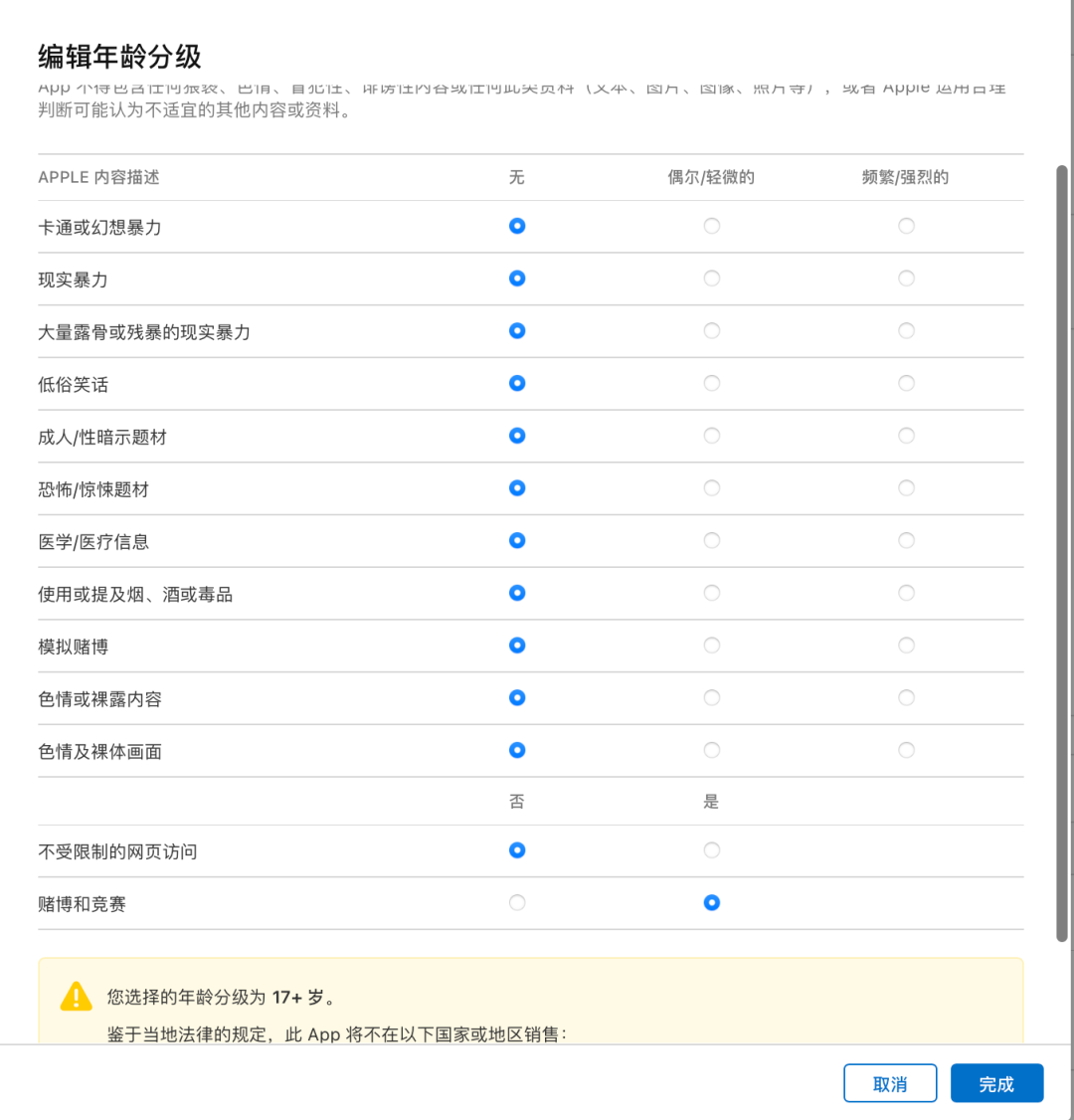Select 无 for 成人/性暗示题材
Viewport: 1074px width, 1120px height.
[517, 436]
